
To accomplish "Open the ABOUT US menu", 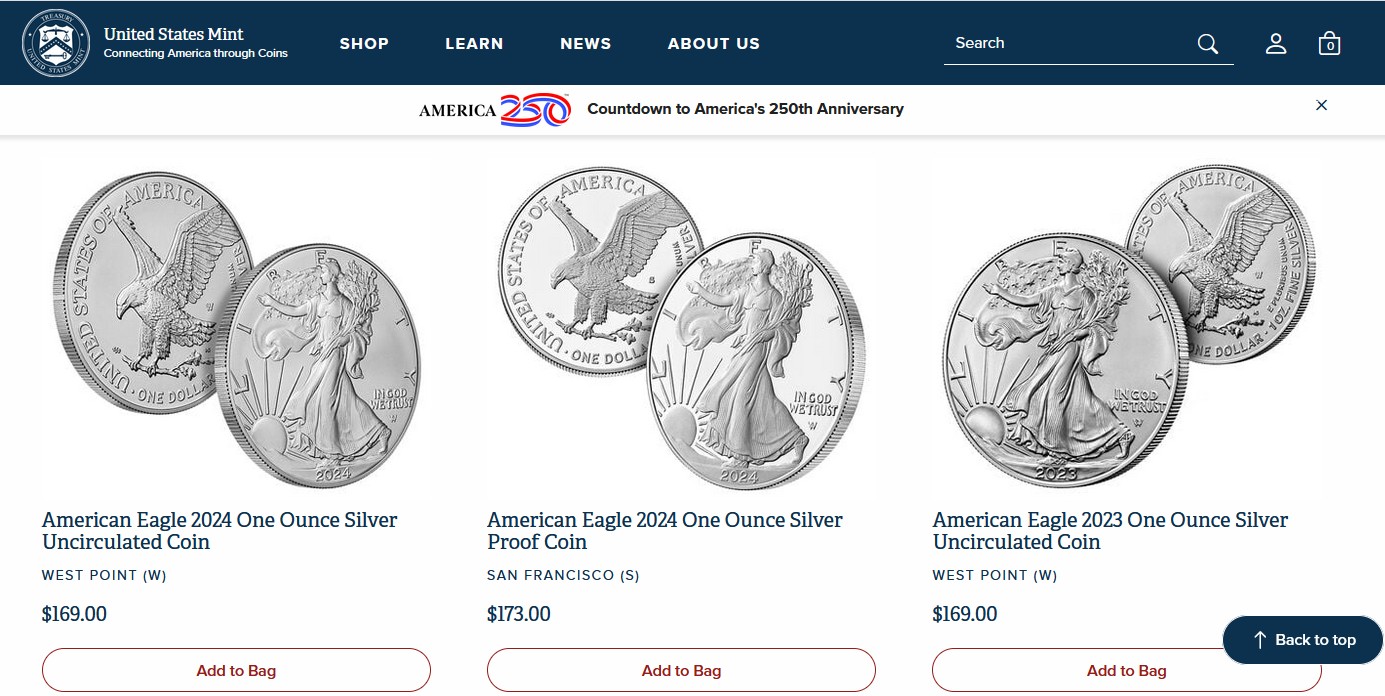I will (714, 43).
